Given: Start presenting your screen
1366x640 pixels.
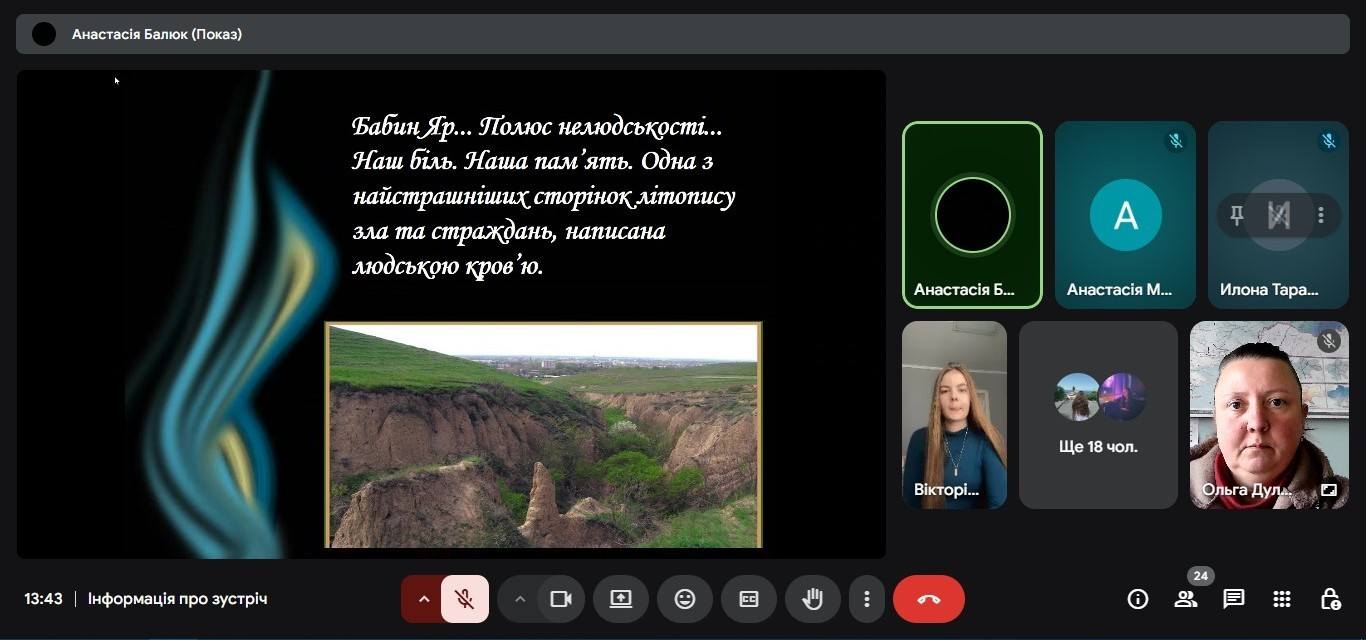Looking at the screenshot, I should (620, 599).
